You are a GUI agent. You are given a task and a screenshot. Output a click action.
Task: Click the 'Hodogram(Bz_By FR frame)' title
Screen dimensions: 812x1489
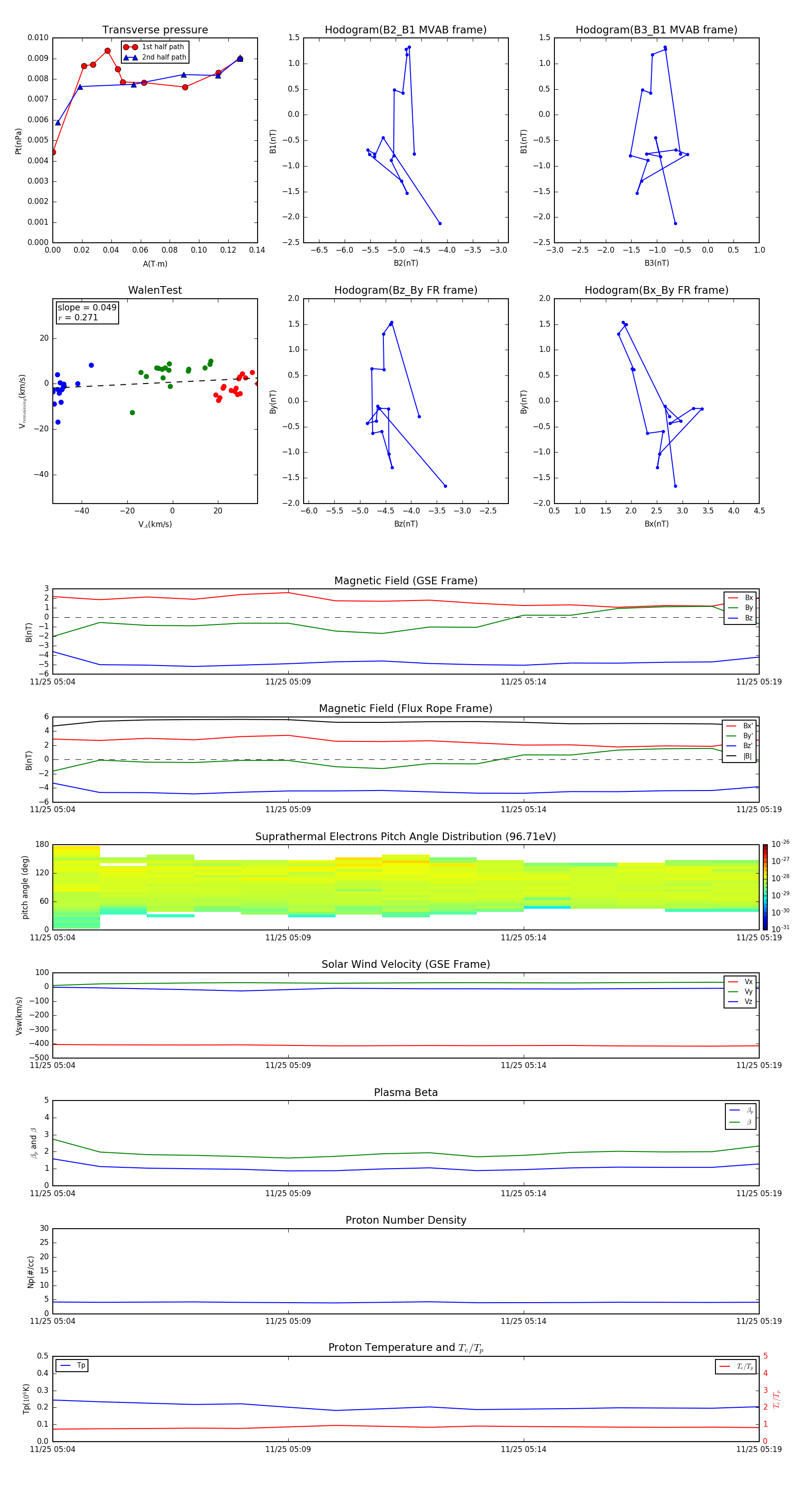406,290
